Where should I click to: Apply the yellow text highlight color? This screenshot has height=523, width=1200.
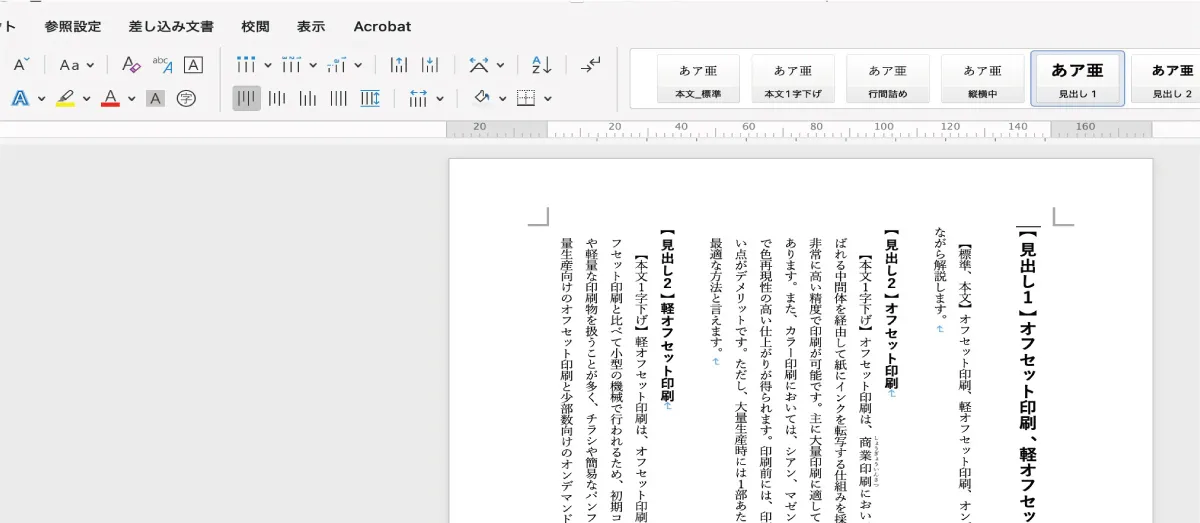(x=65, y=98)
